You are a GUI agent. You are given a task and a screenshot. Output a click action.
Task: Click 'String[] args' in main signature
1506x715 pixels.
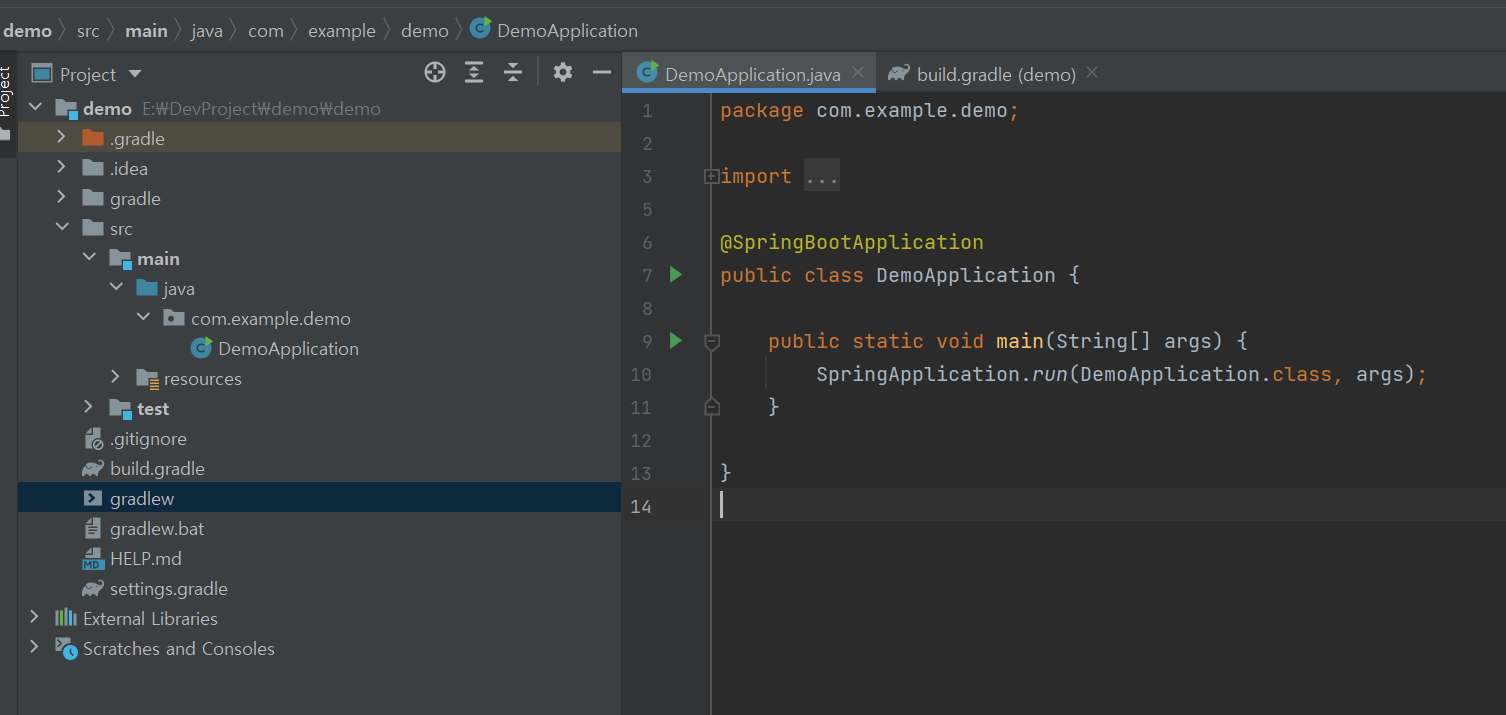pos(1134,341)
